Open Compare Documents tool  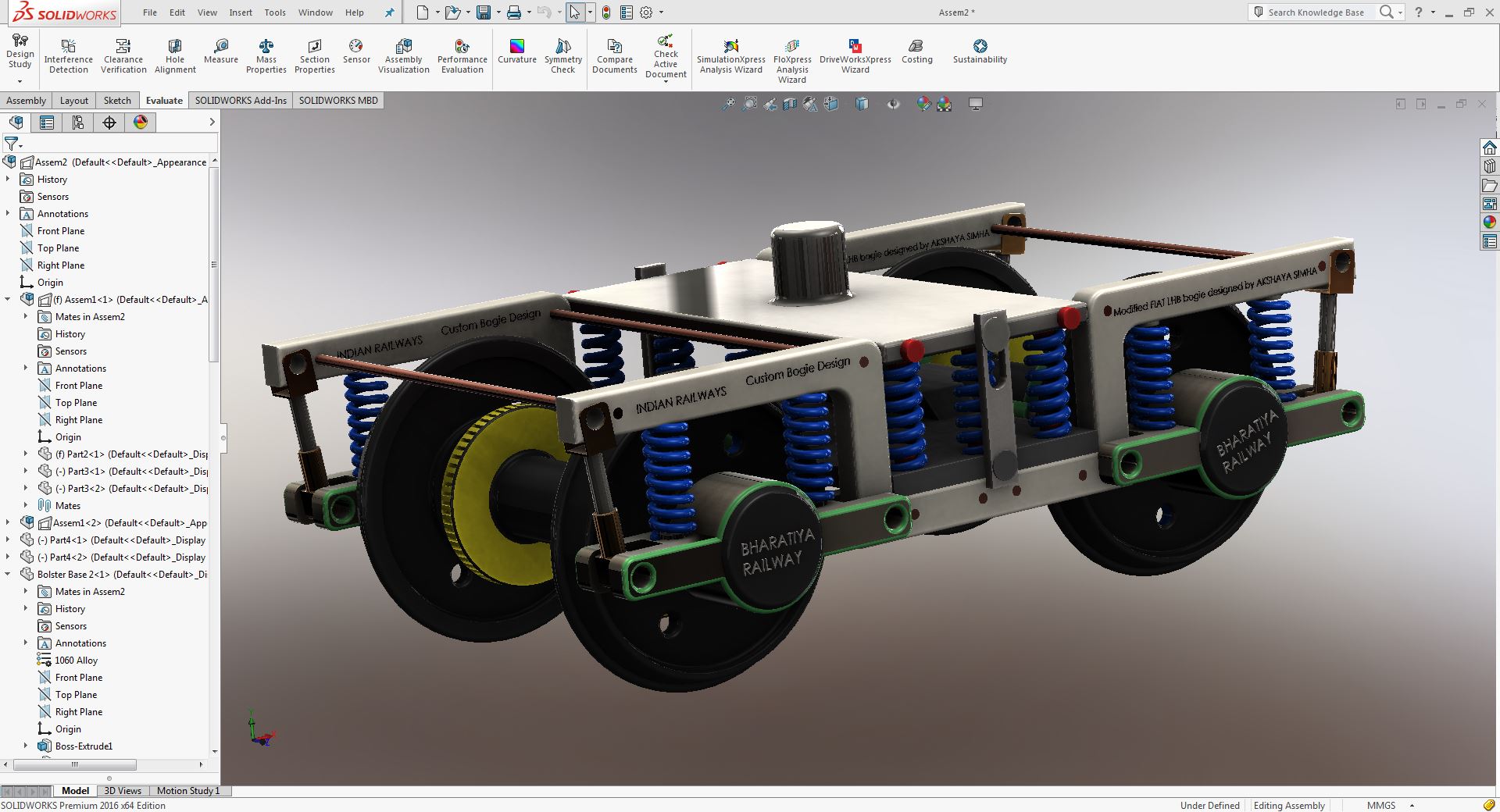click(x=615, y=56)
